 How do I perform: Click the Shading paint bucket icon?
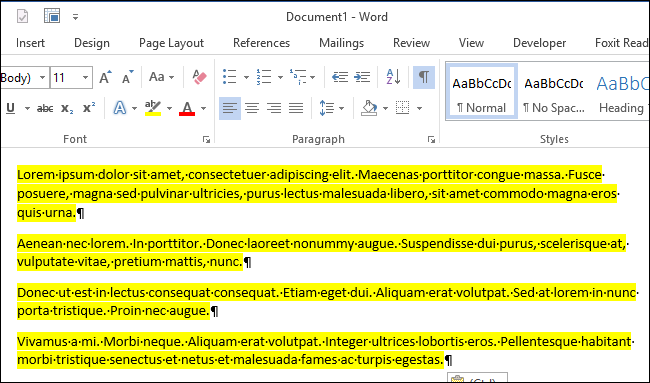[x=369, y=109]
